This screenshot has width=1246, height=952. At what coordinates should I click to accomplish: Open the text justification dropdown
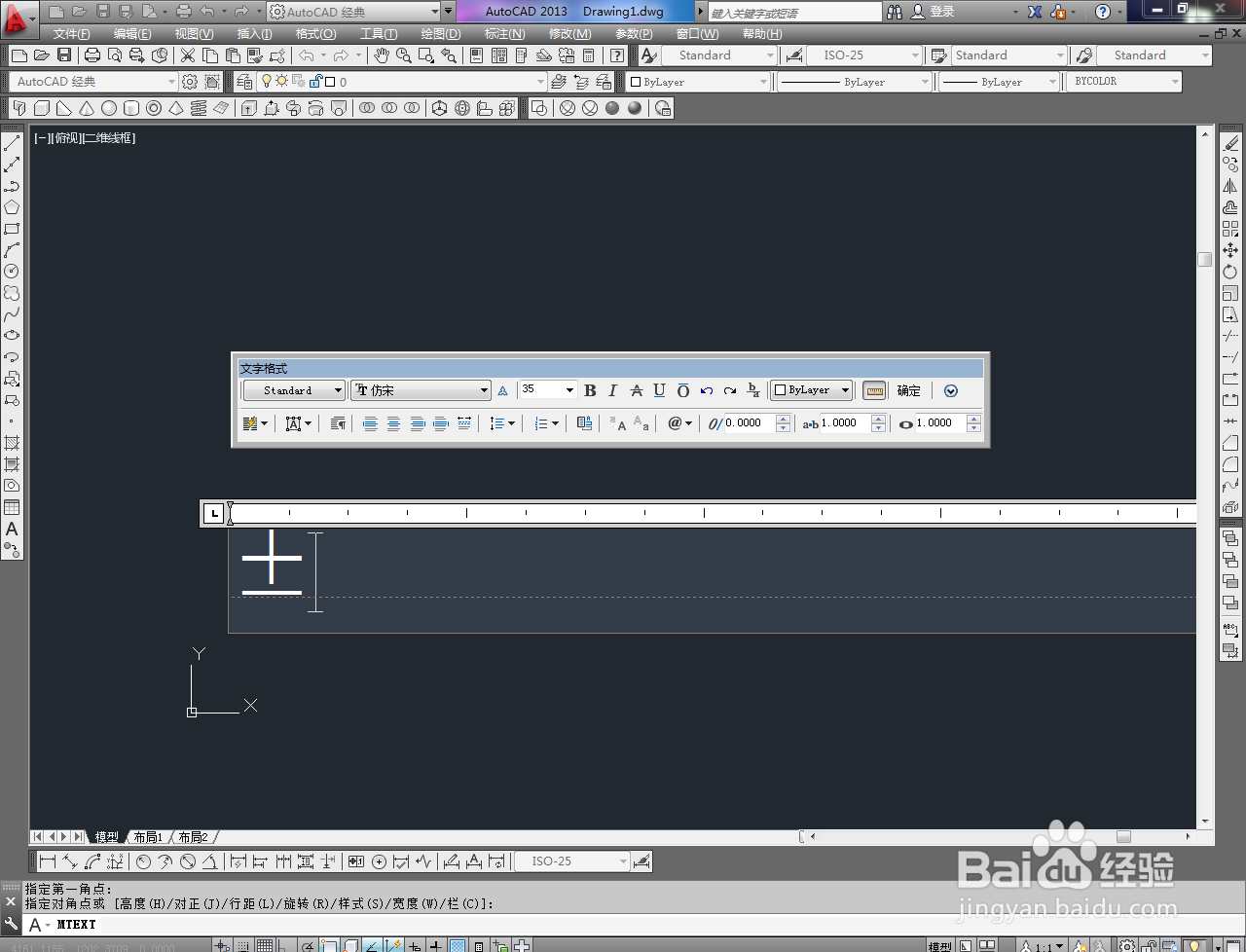point(298,423)
